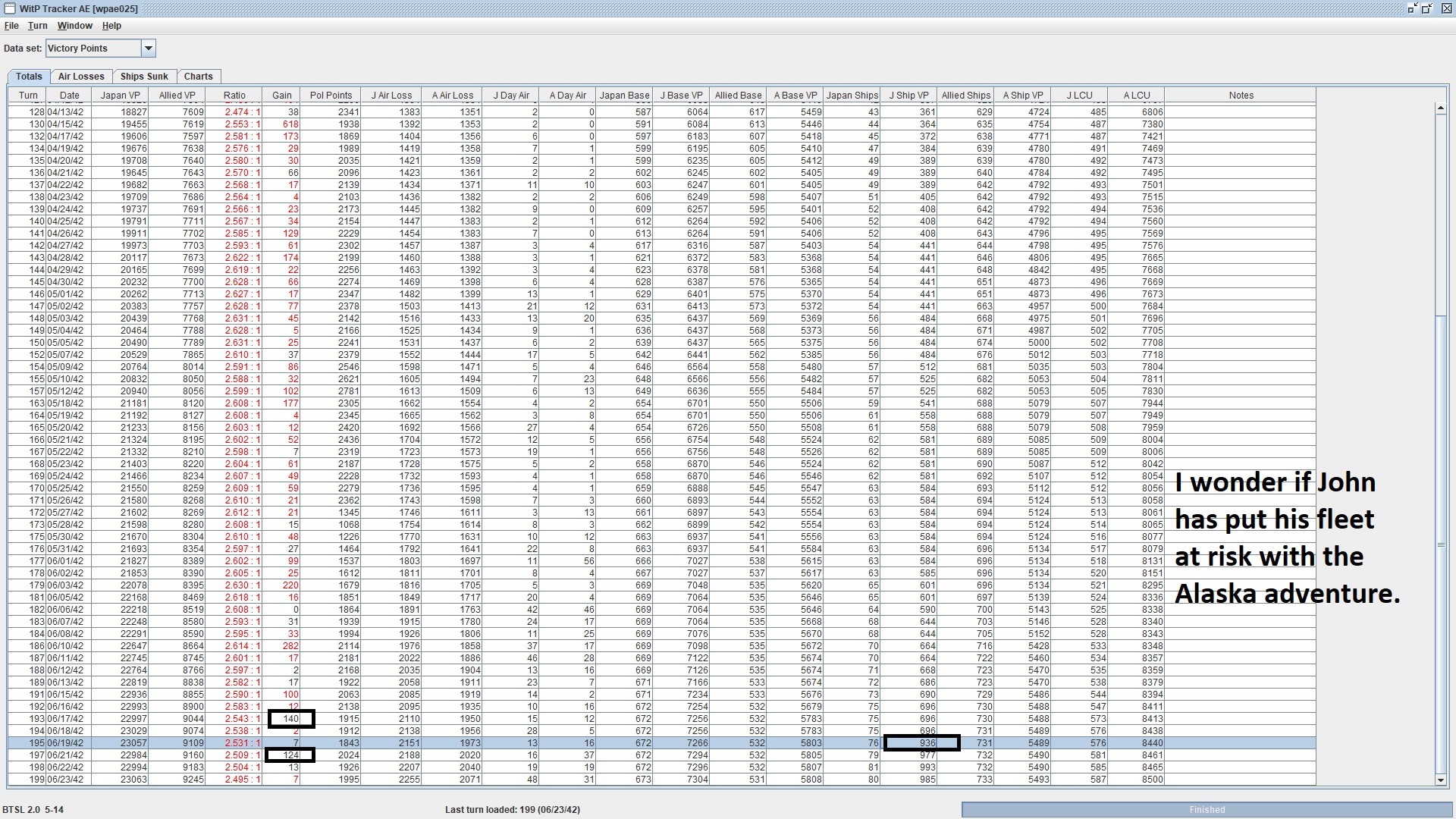Switch to the Ships Sunk tab

point(144,77)
